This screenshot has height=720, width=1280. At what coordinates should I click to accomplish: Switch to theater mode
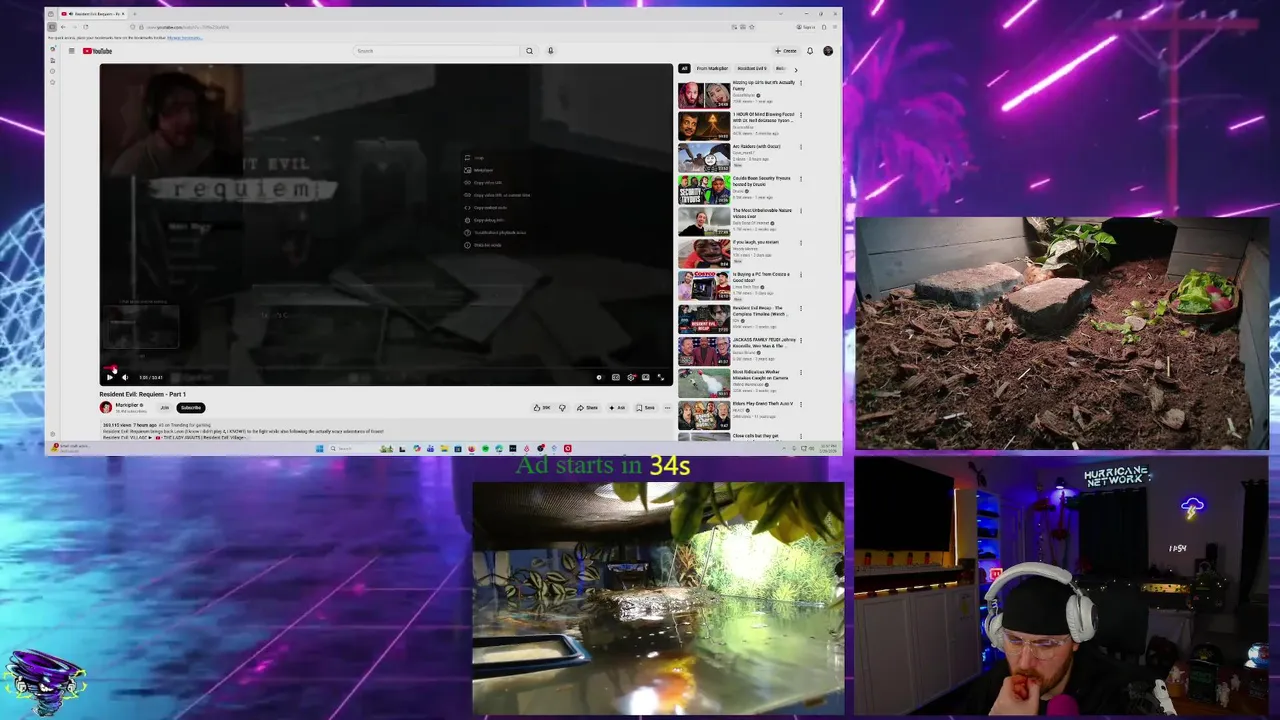pyautogui.click(x=646, y=377)
